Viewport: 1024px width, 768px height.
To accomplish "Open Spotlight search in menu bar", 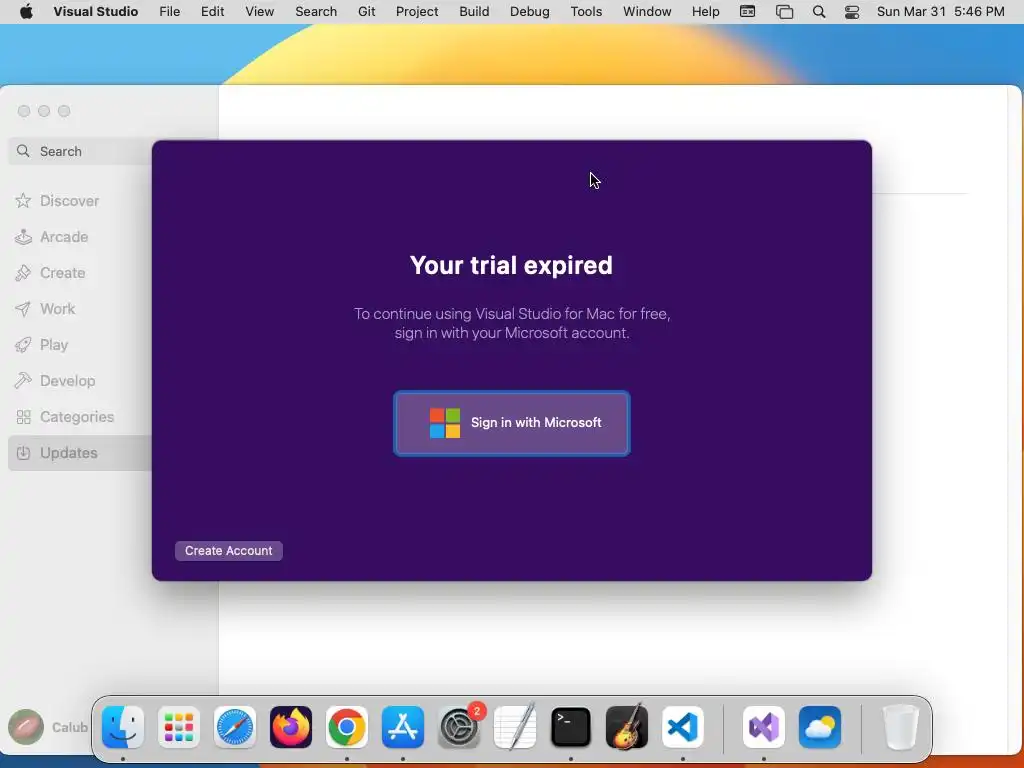I will click(819, 12).
